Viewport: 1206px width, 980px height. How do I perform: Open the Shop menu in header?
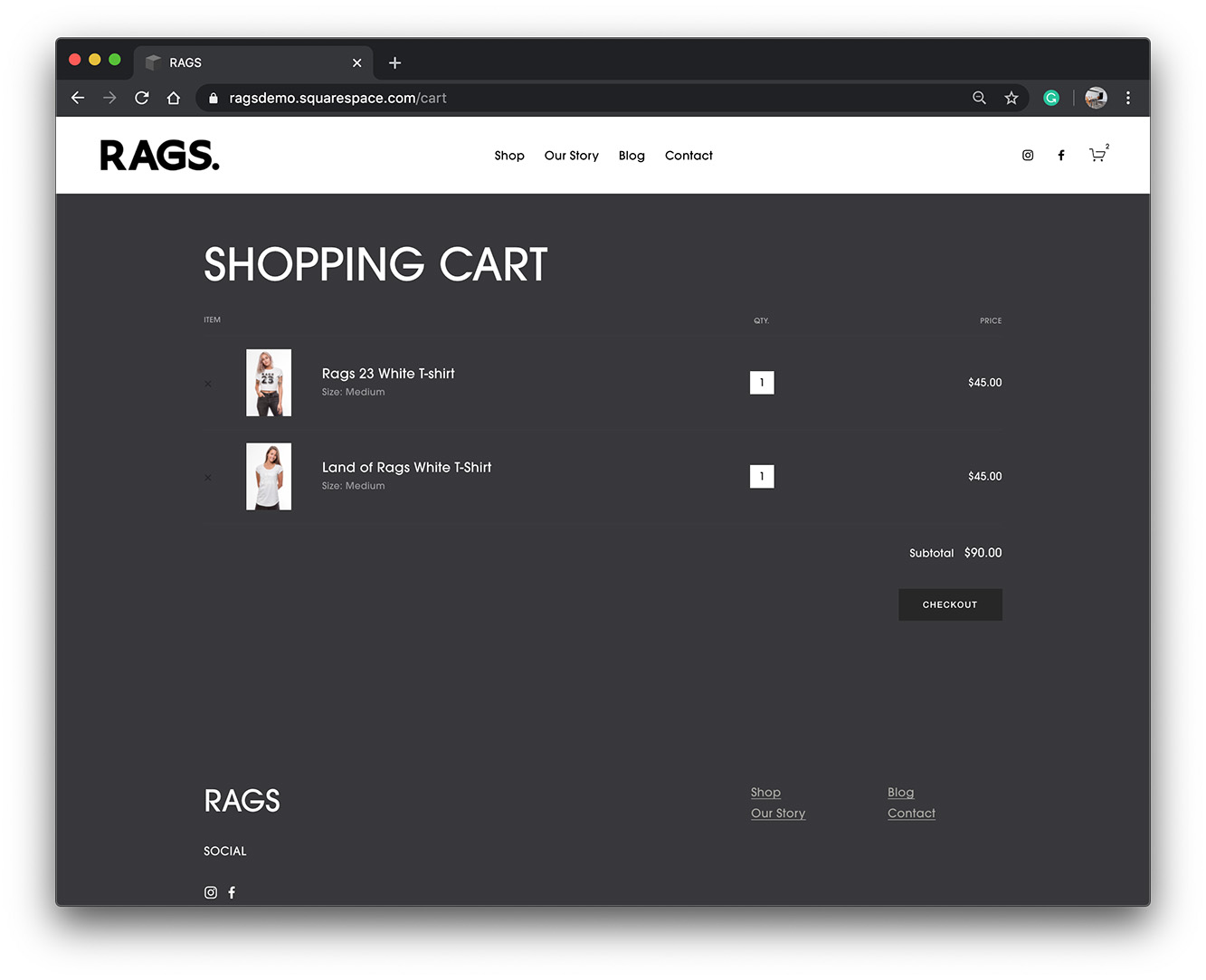point(509,156)
